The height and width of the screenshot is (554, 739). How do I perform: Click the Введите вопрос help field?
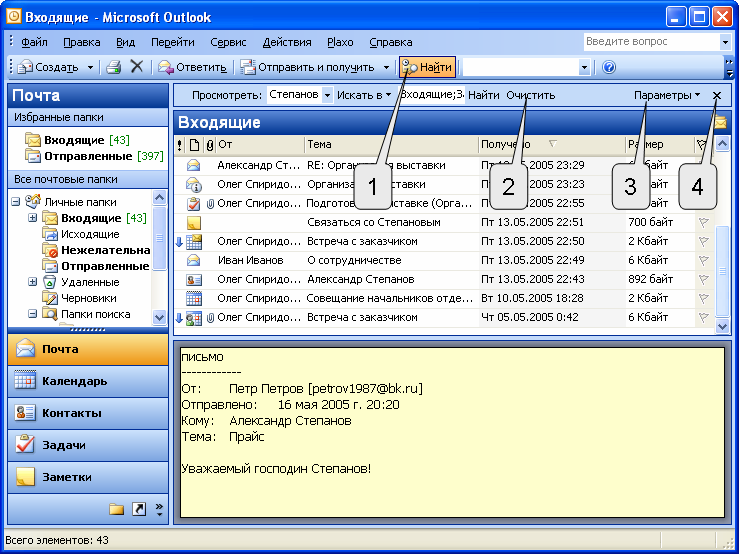pyautogui.click(x=651, y=41)
